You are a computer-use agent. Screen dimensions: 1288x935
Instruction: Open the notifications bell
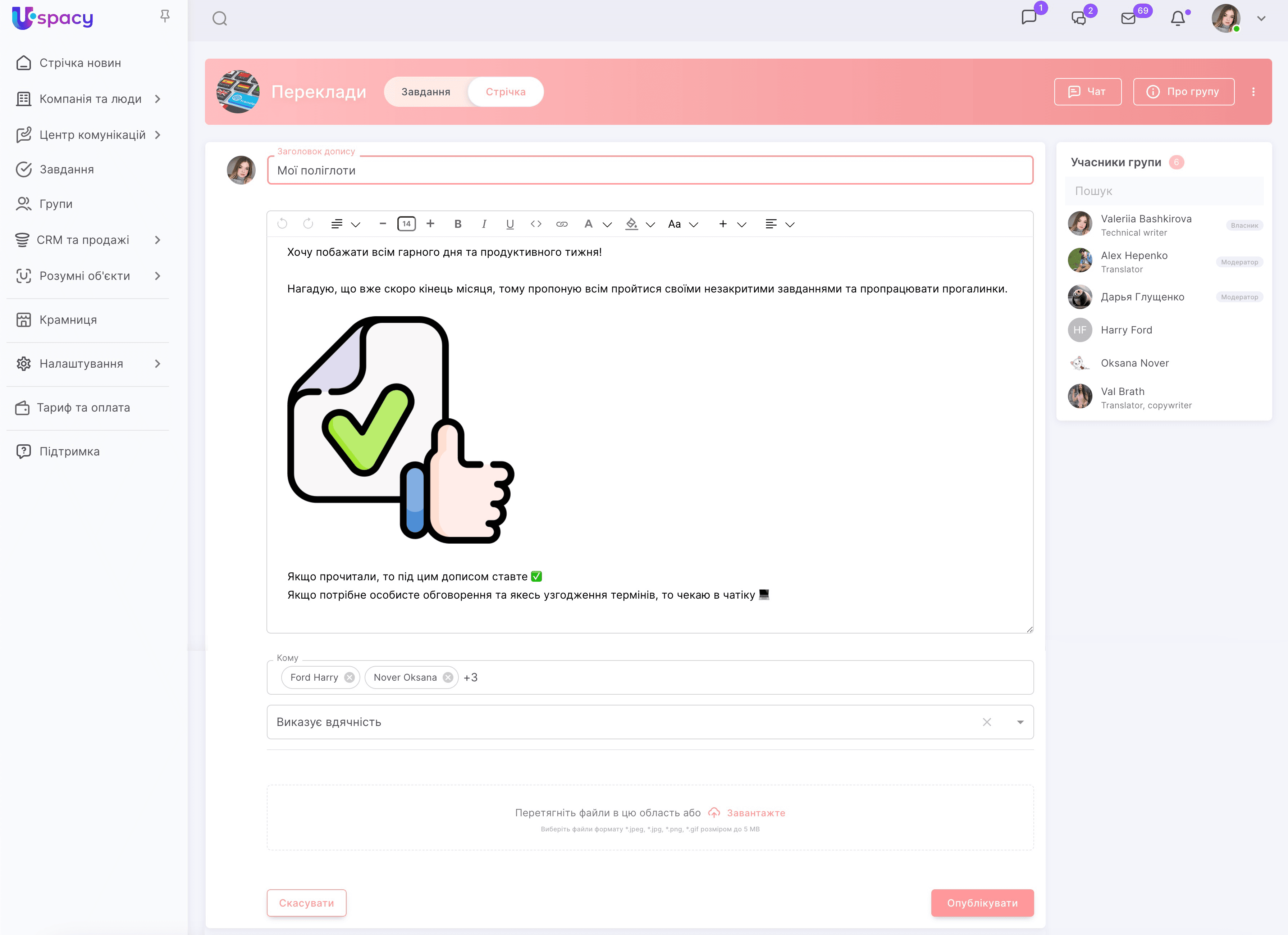[1178, 18]
